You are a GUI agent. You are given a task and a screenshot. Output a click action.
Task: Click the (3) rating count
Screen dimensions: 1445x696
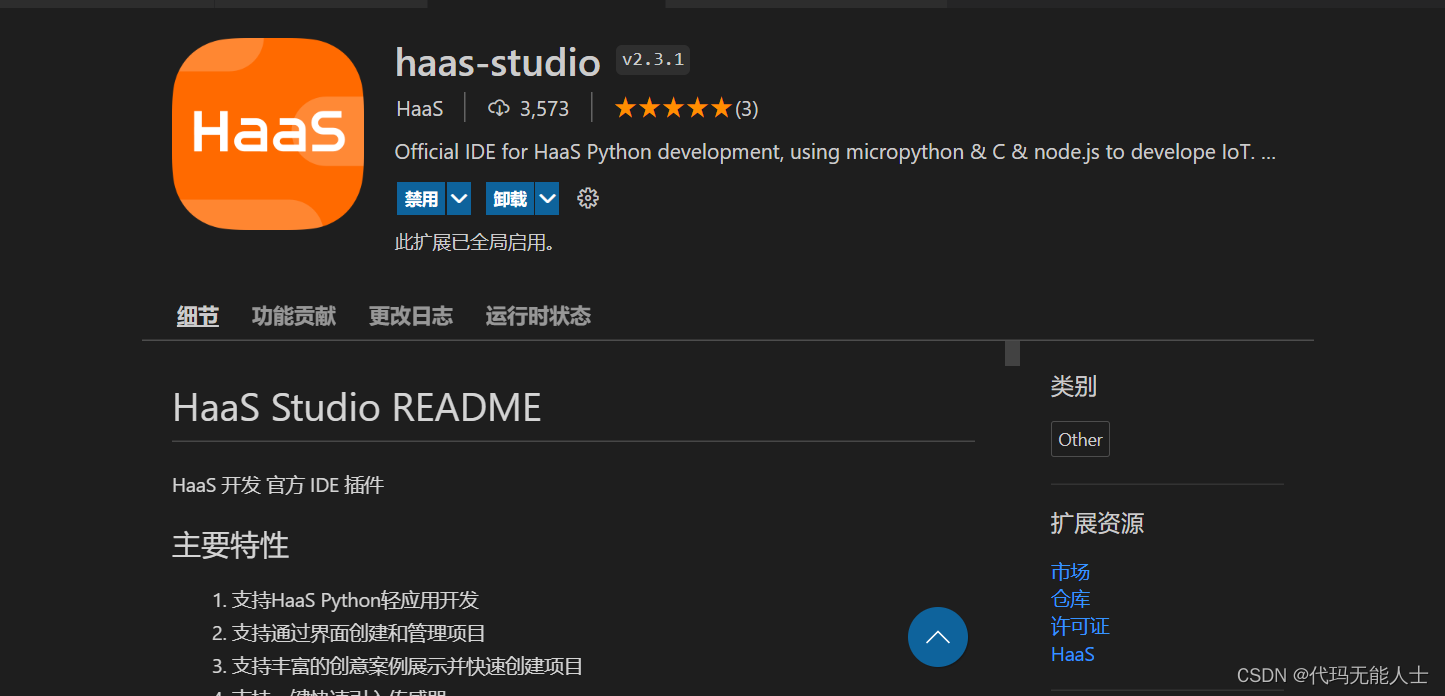(x=747, y=108)
